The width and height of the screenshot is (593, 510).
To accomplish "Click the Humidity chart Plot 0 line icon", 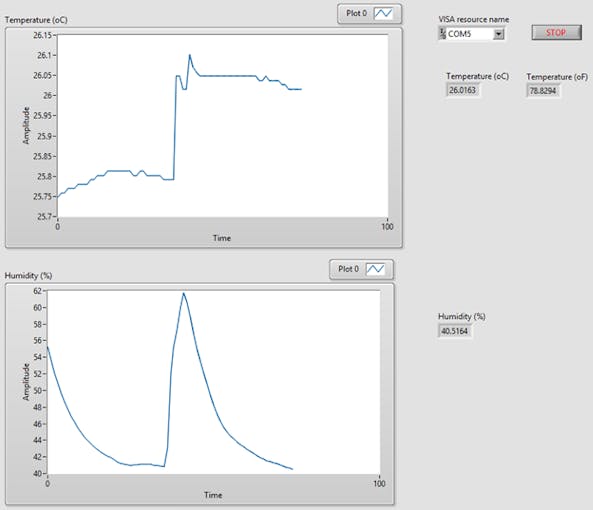I will point(375,269).
